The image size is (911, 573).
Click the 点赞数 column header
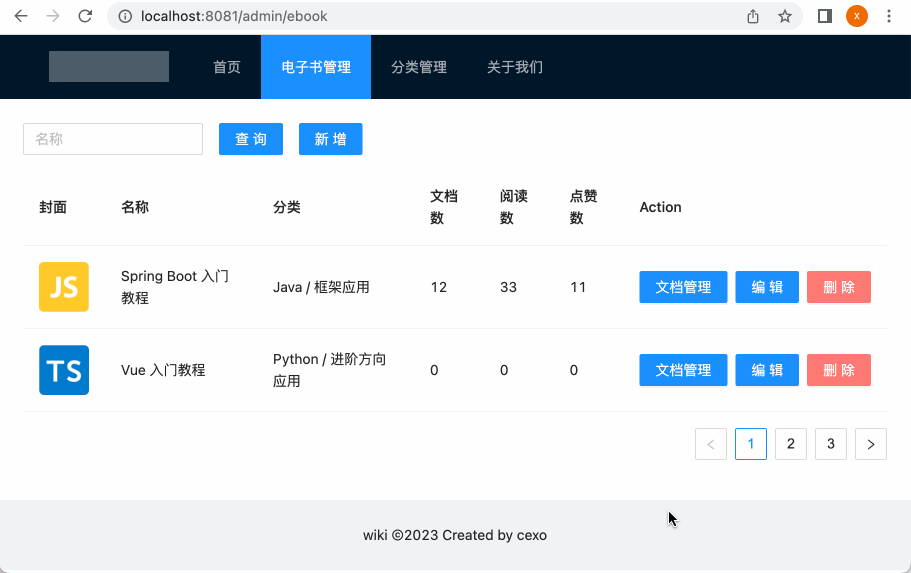coord(583,207)
